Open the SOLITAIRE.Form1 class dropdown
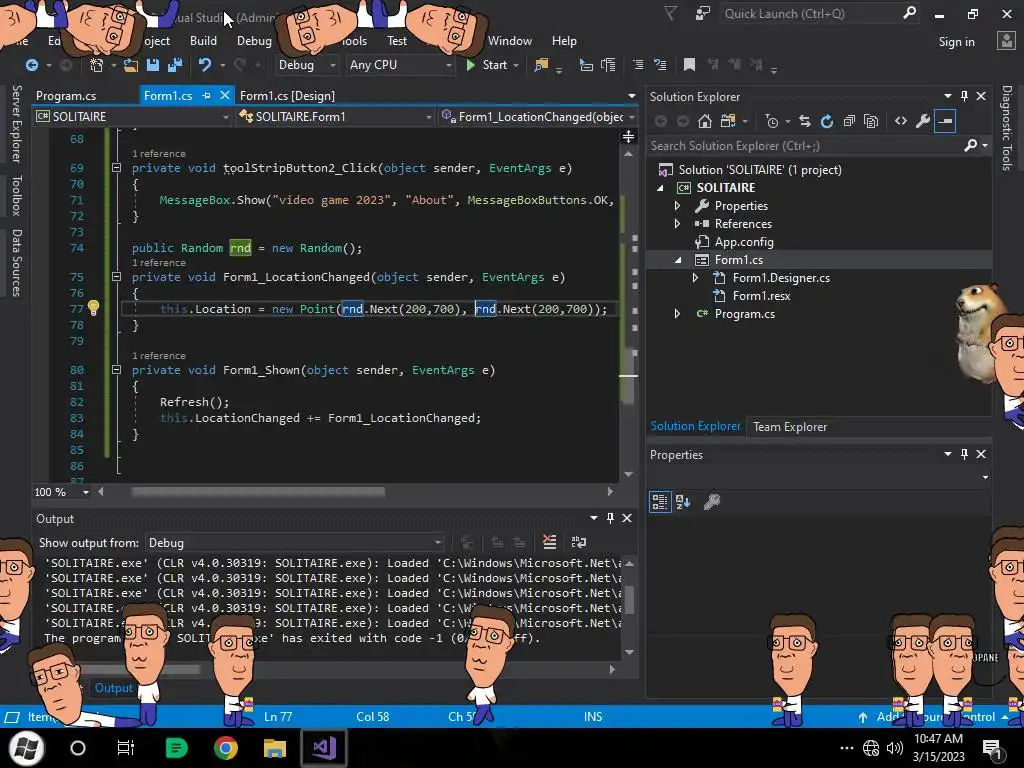Viewport: 1024px width, 768px height. 335,117
